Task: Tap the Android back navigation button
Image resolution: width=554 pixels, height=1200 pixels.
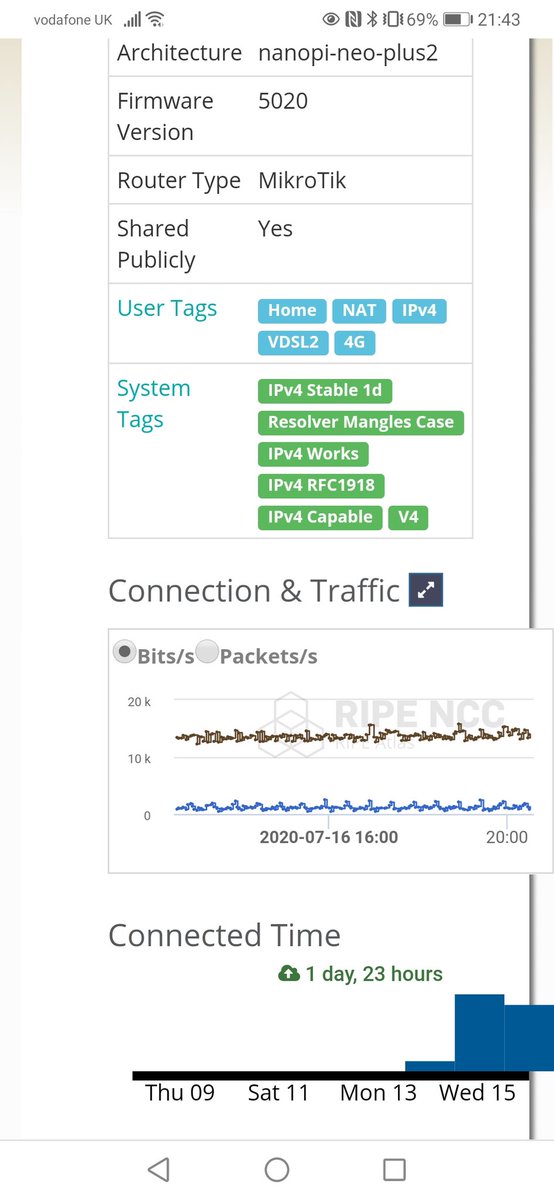Action: [158, 1169]
